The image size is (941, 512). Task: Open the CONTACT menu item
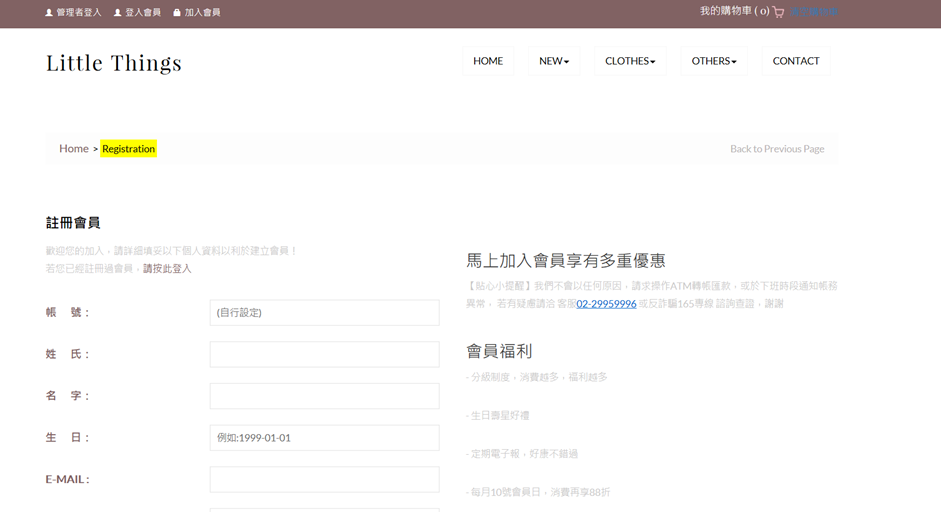click(796, 61)
